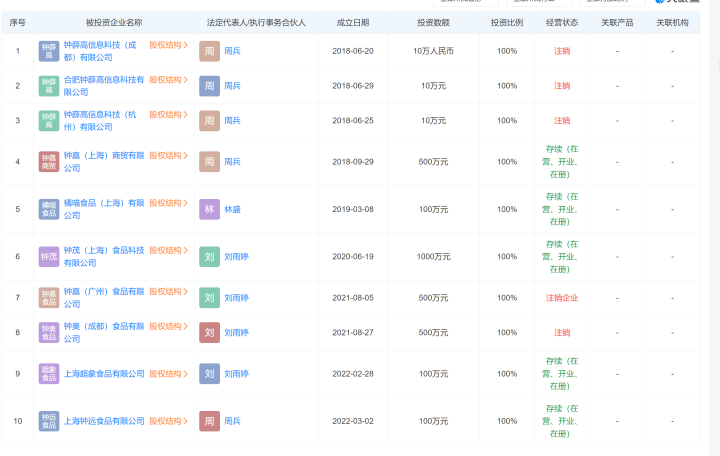Expand 股权结构 for 钟奥(成都)食品
This screenshot has height=456, width=720.
[x=169, y=327]
